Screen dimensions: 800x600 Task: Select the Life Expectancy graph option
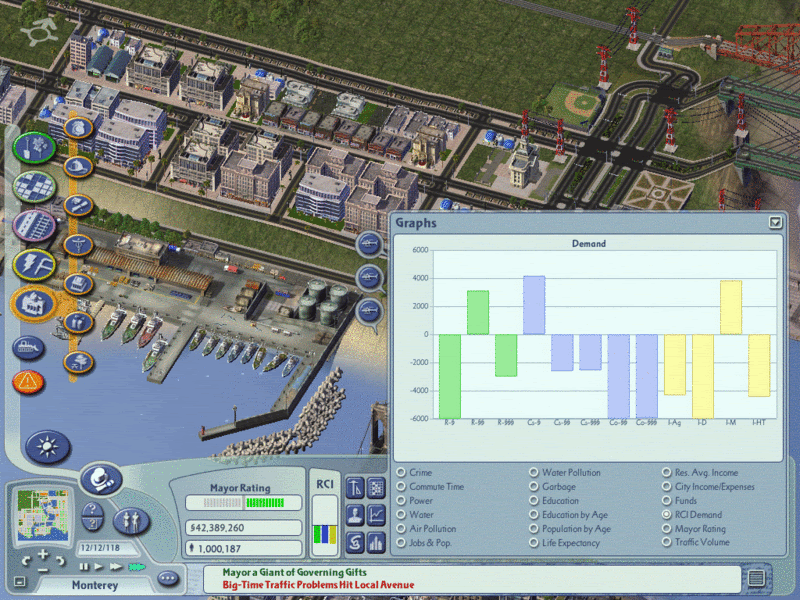point(534,542)
